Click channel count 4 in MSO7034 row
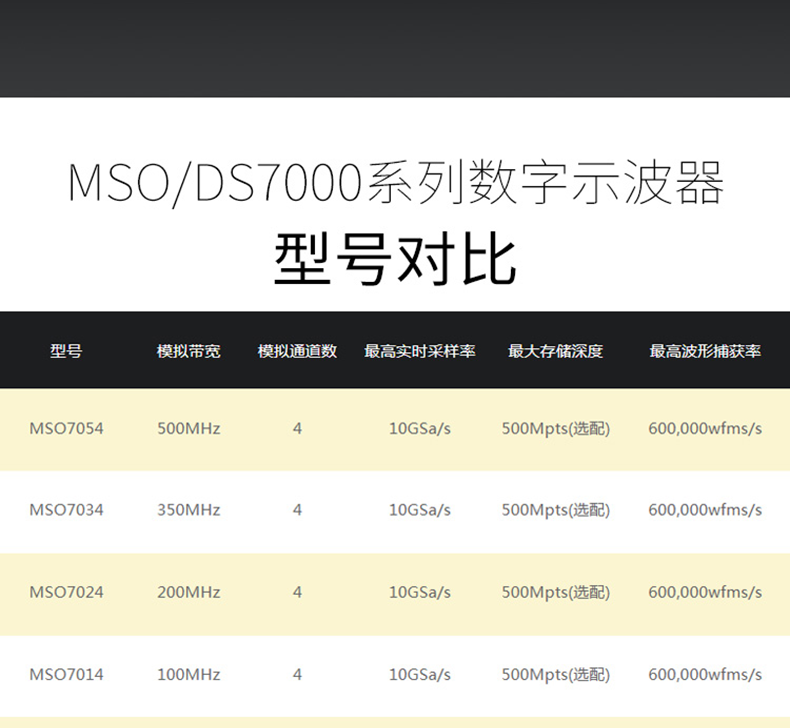Image resolution: width=790 pixels, height=728 pixels. point(297,510)
